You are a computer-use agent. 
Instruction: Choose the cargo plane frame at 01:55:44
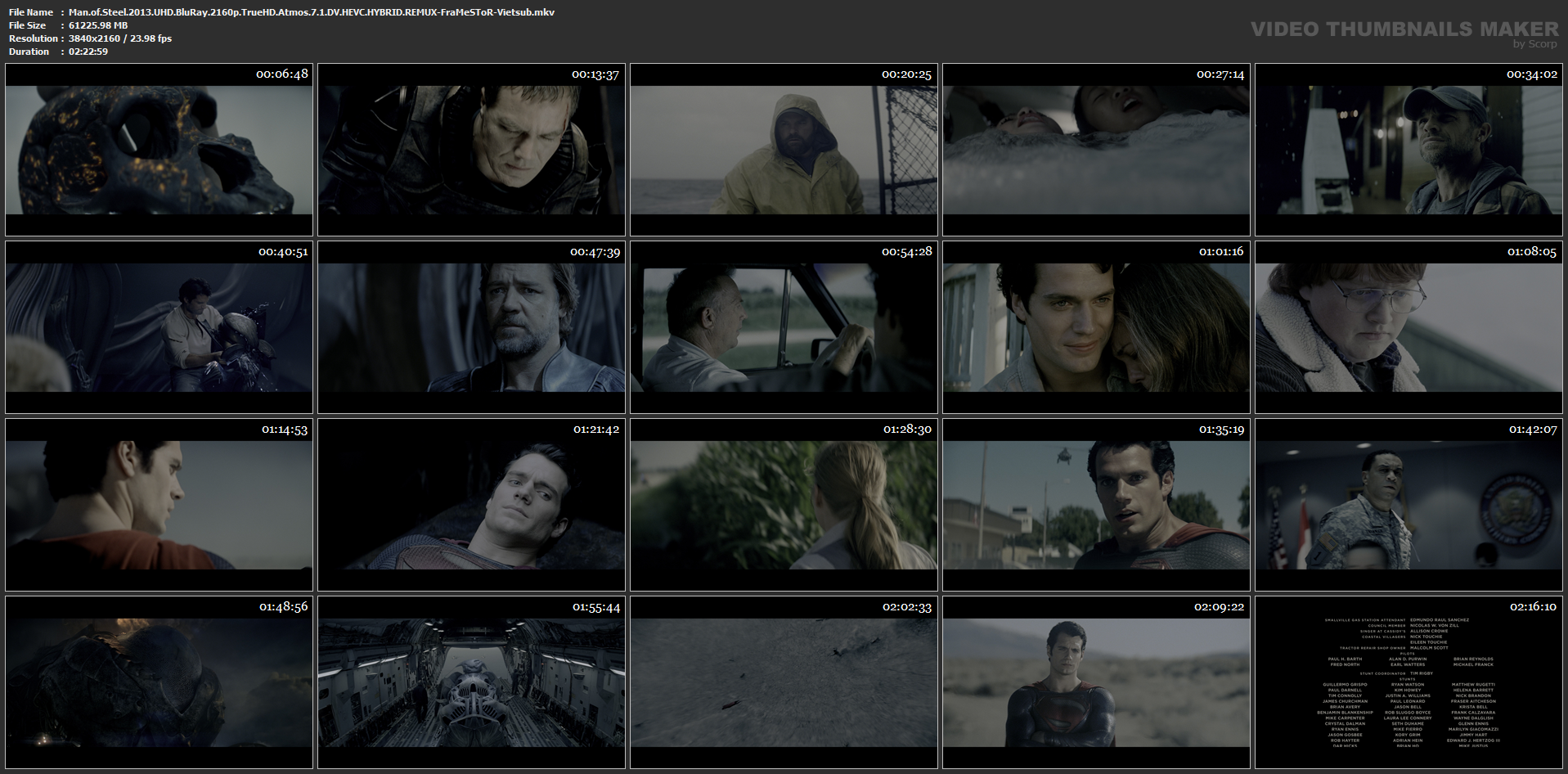pos(471,682)
